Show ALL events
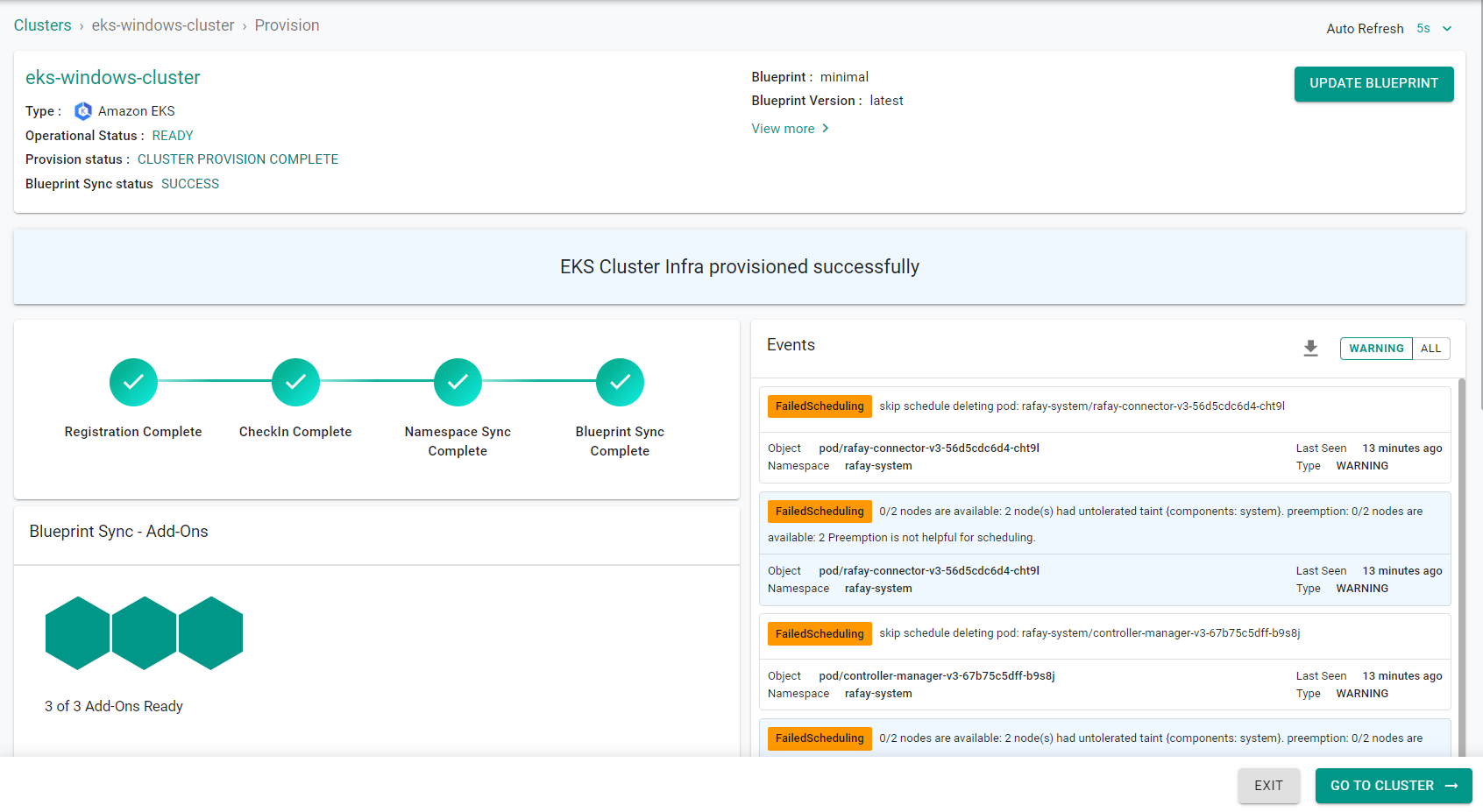Image resolution: width=1483 pixels, height=812 pixels. pyautogui.click(x=1431, y=349)
